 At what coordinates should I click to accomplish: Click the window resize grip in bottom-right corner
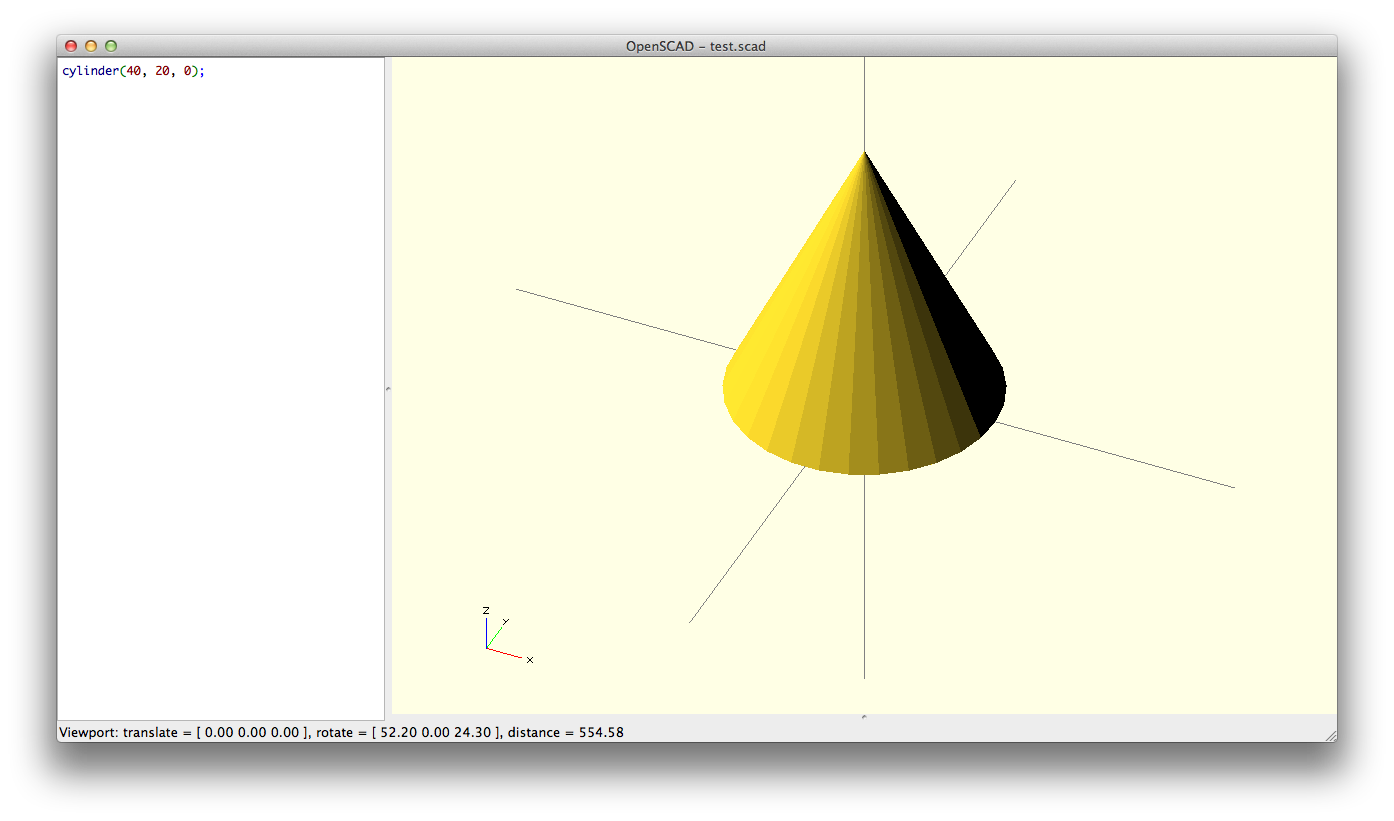tap(1330, 735)
